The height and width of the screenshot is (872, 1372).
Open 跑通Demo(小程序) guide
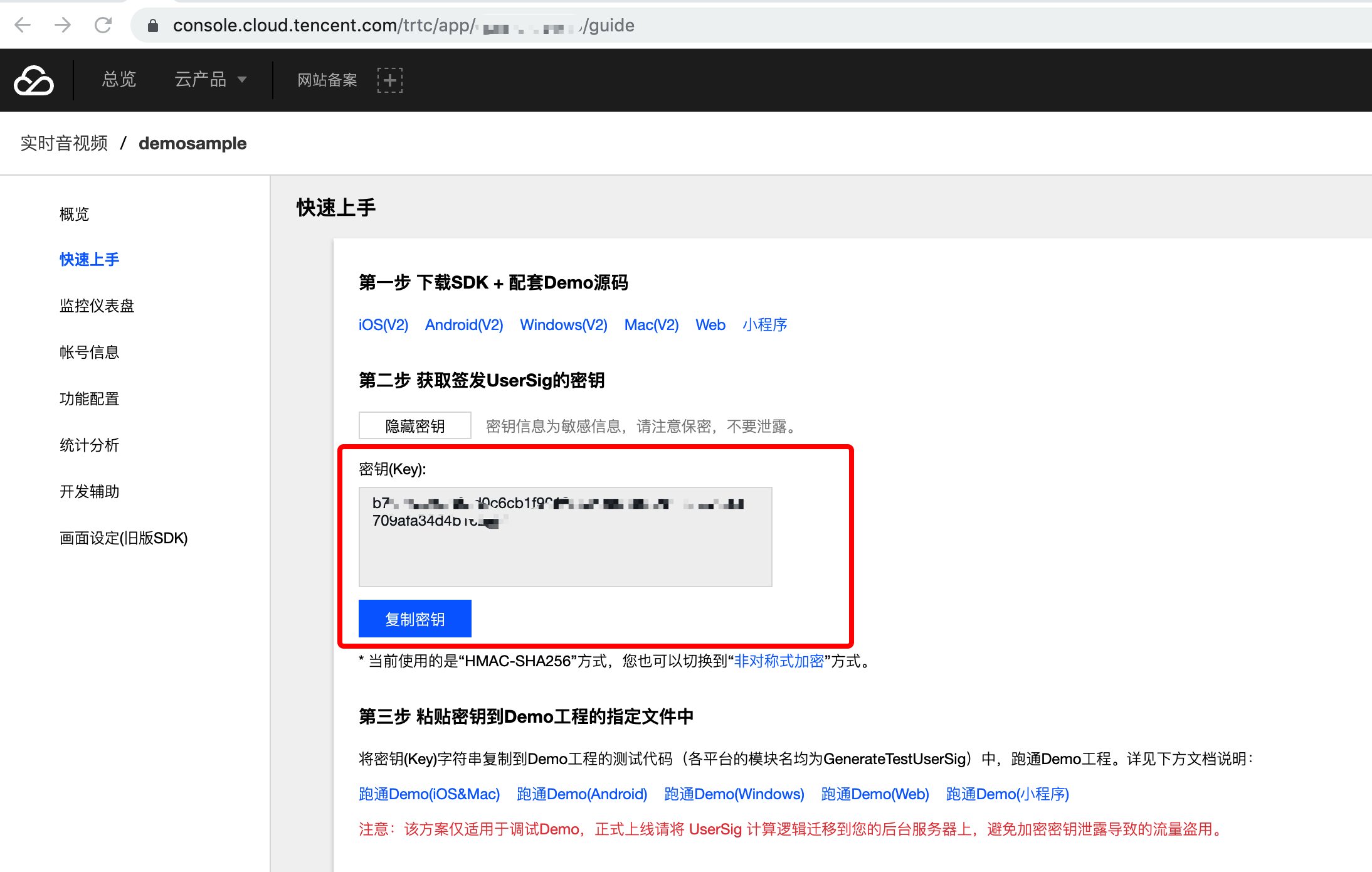(1008, 794)
